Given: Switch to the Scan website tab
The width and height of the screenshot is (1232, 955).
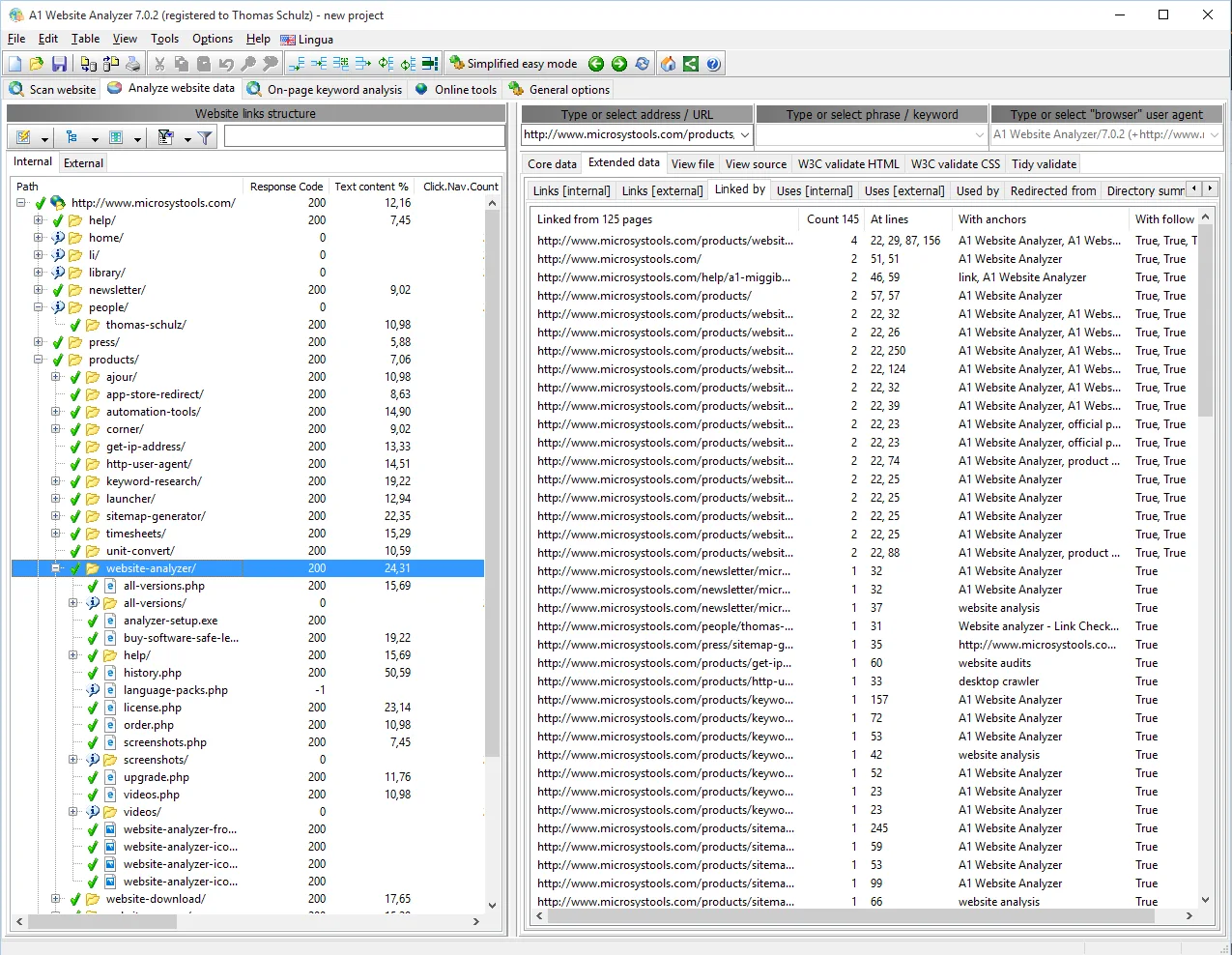Looking at the screenshot, I should point(52,89).
